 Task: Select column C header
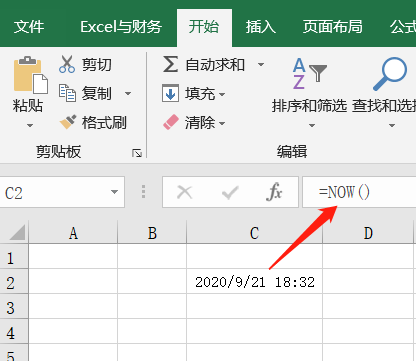(x=255, y=232)
